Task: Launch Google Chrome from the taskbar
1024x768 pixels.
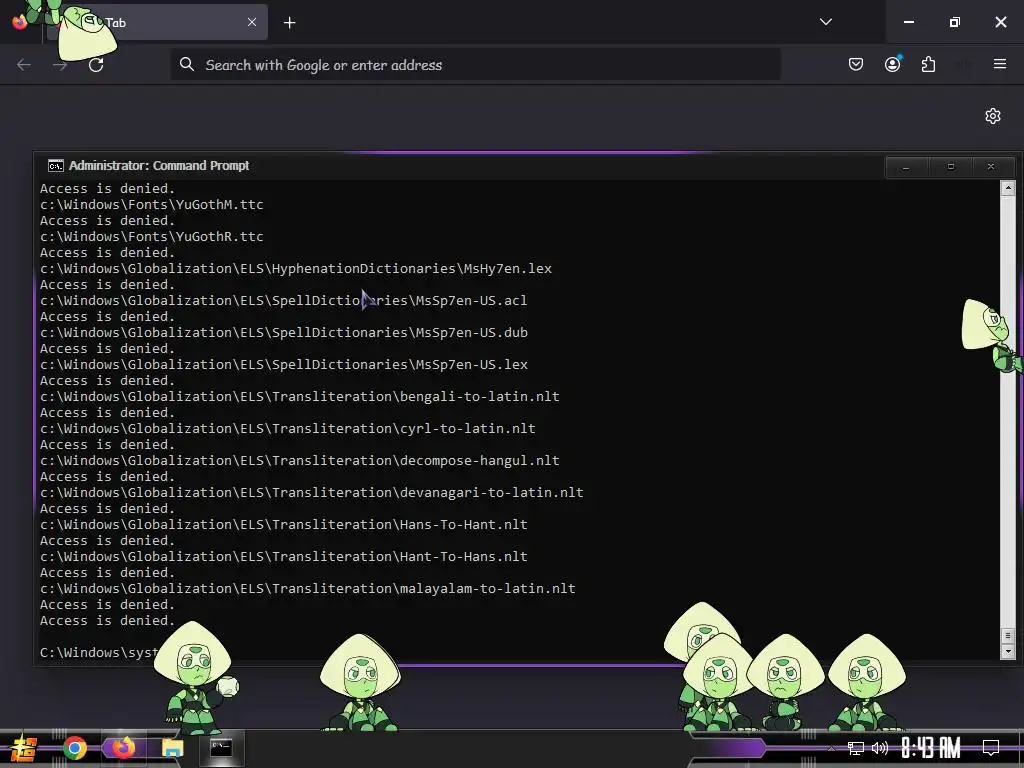Action: tap(75, 748)
